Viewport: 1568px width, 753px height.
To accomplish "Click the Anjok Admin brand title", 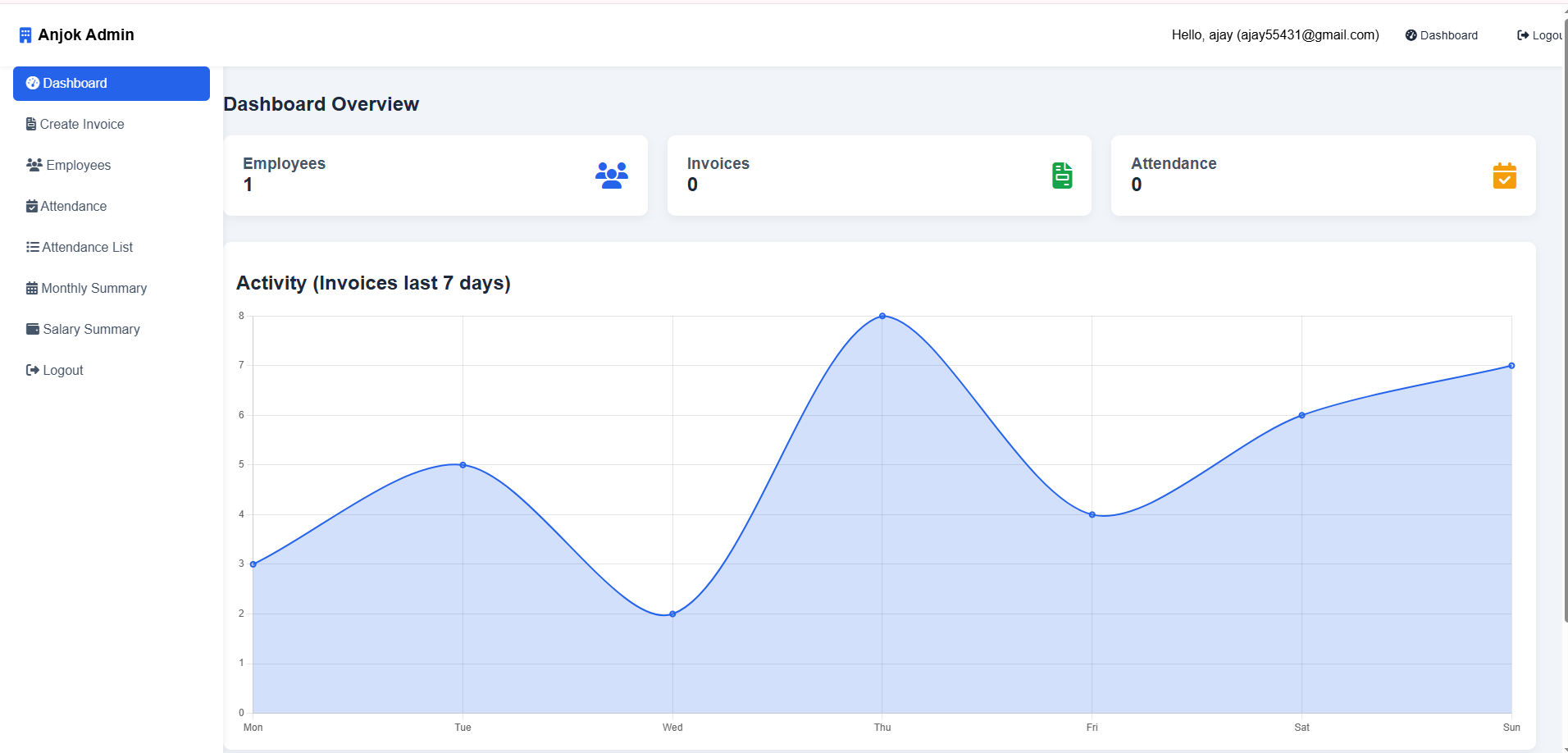I will [x=86, y=35].
